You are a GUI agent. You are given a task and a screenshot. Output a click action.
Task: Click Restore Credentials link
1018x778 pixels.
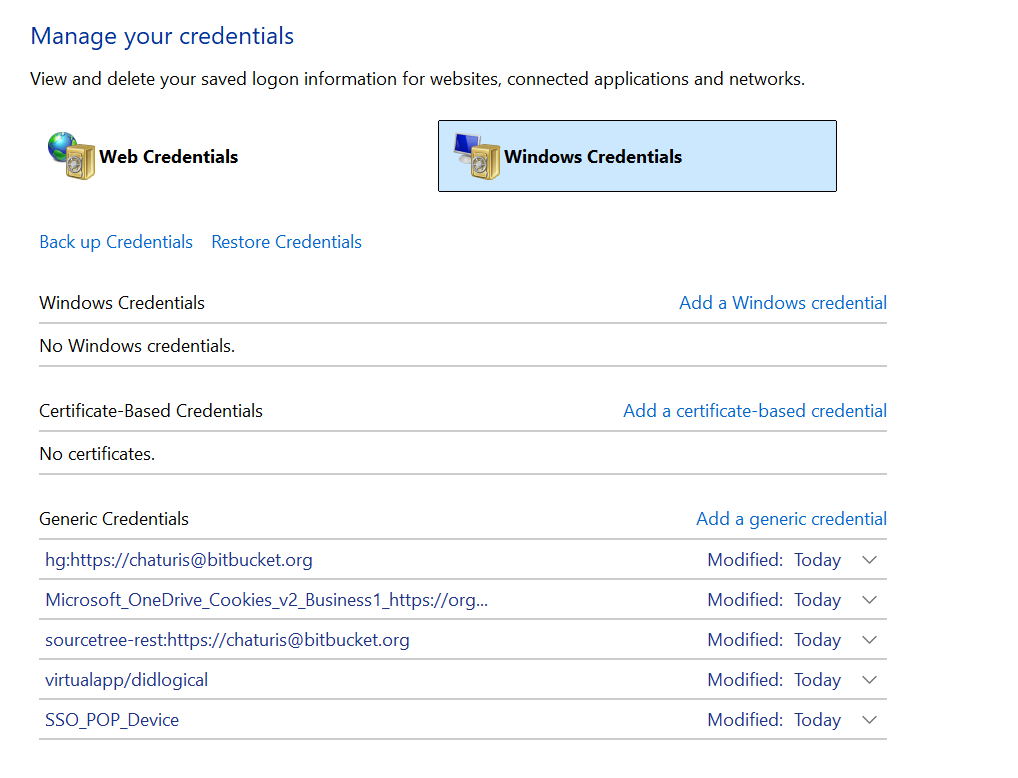(286, 242)
